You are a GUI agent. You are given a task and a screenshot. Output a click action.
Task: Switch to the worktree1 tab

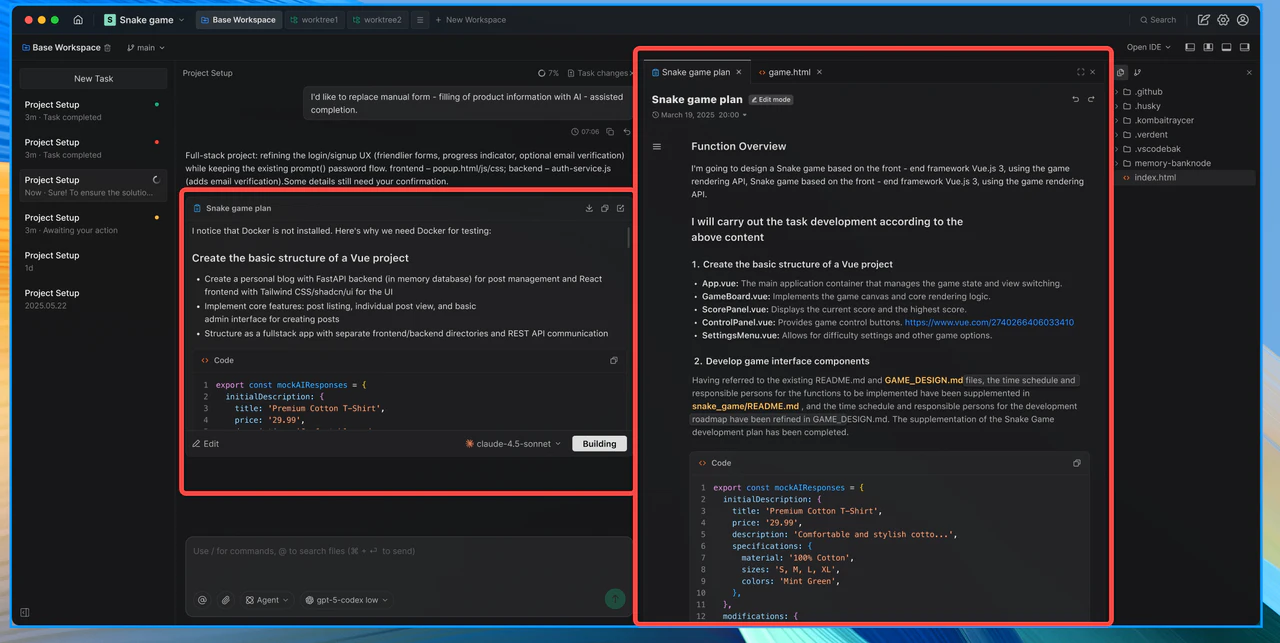(x=314, y=20)
